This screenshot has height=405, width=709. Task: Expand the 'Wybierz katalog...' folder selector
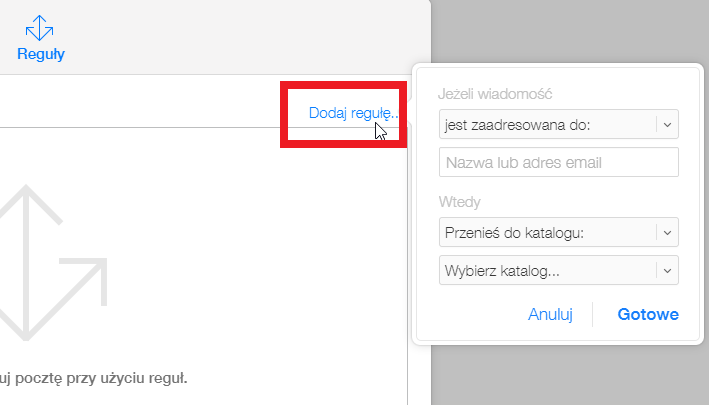(558, 270)
